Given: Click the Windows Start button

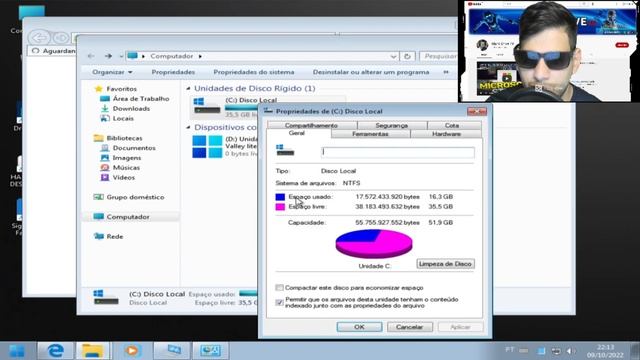Looking at the screenshot, I should [x=17, y=351].
